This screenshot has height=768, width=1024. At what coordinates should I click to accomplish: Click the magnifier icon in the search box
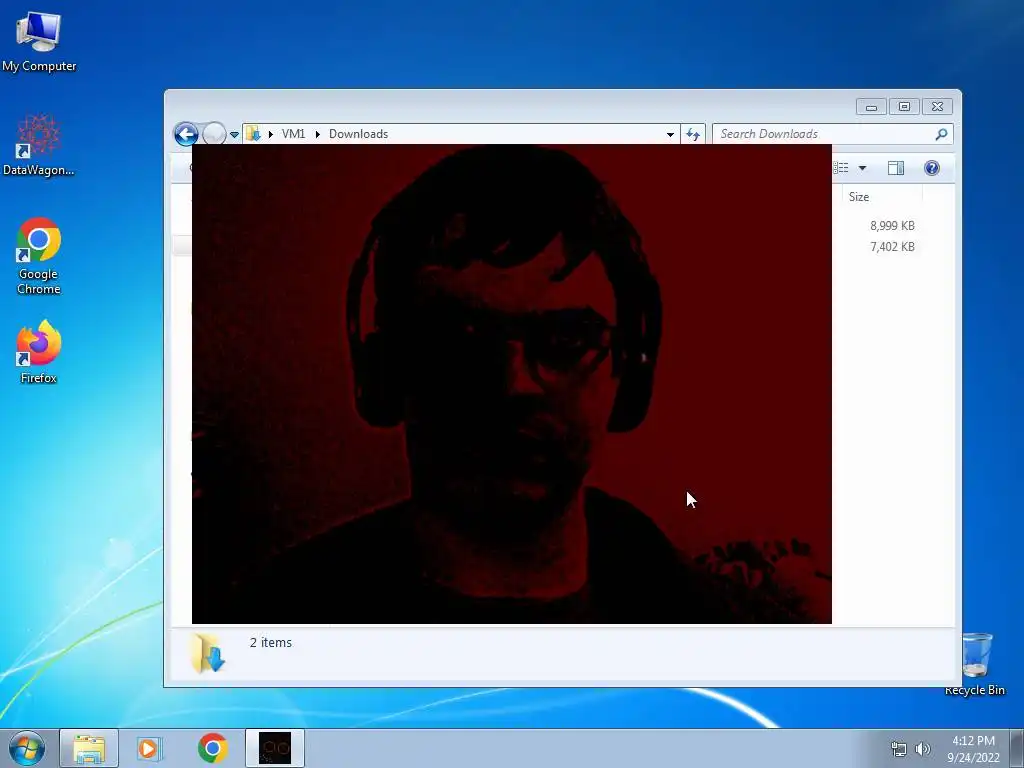pyautogui.click(x=941, y=134)
